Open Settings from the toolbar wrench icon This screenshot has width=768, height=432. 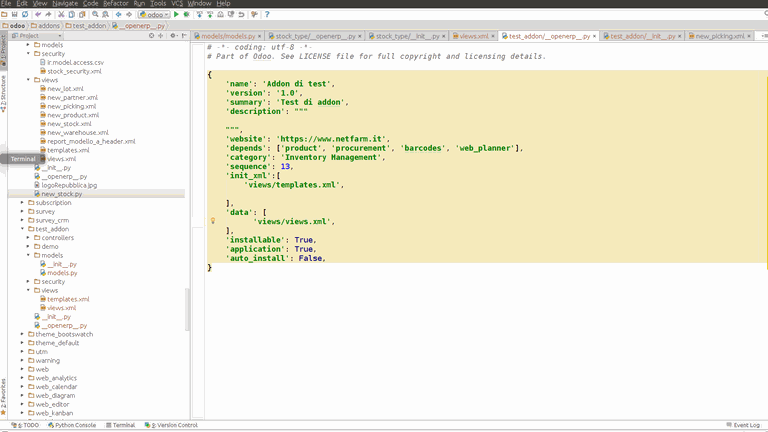click(x=254, y=14)
